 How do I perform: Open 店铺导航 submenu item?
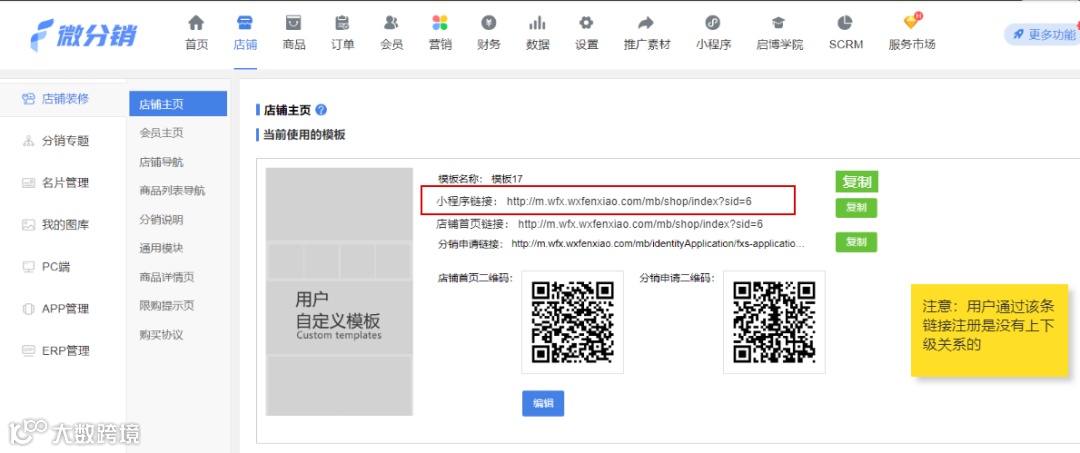161,162
